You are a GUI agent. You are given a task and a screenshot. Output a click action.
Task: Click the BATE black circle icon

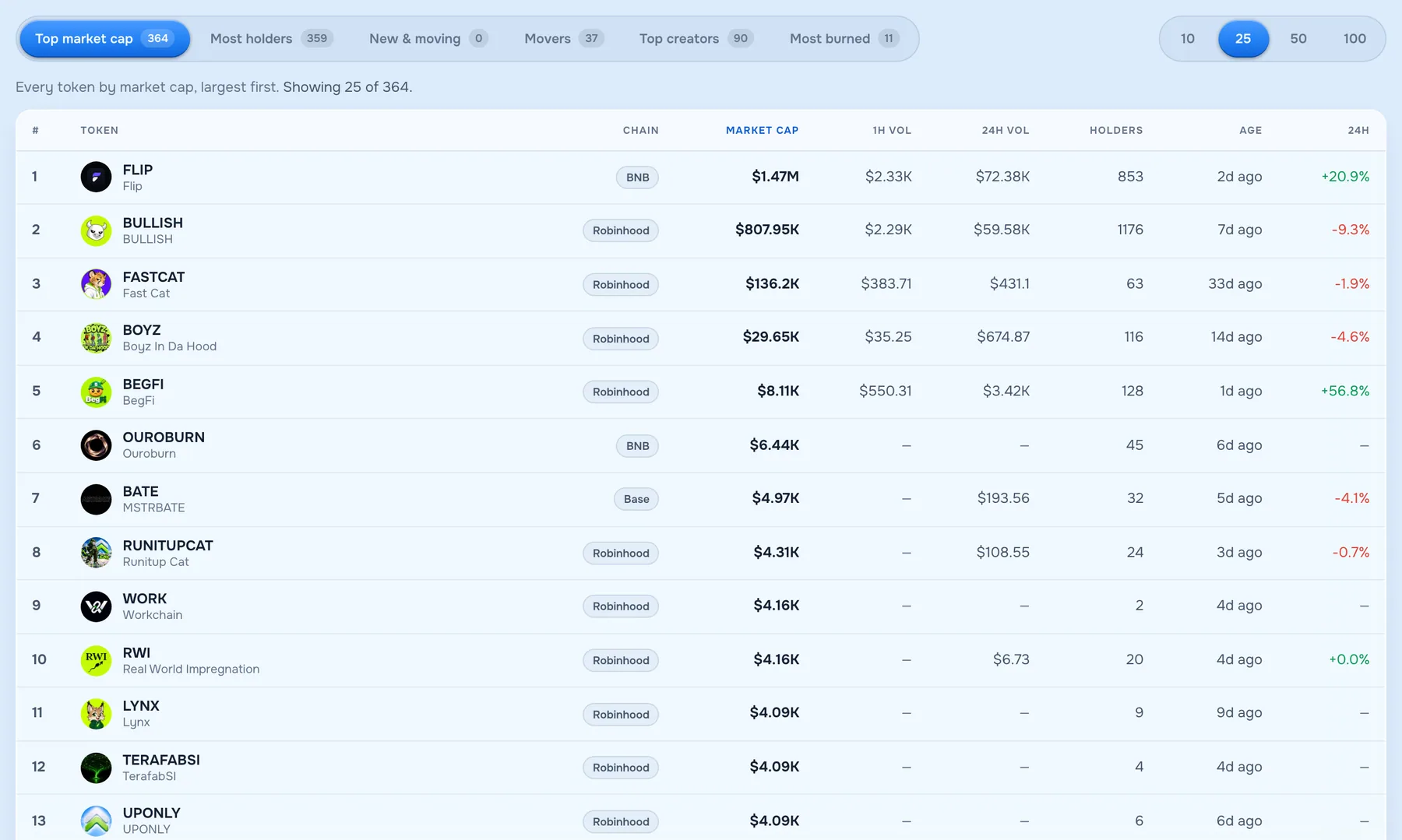click(96, 499)
